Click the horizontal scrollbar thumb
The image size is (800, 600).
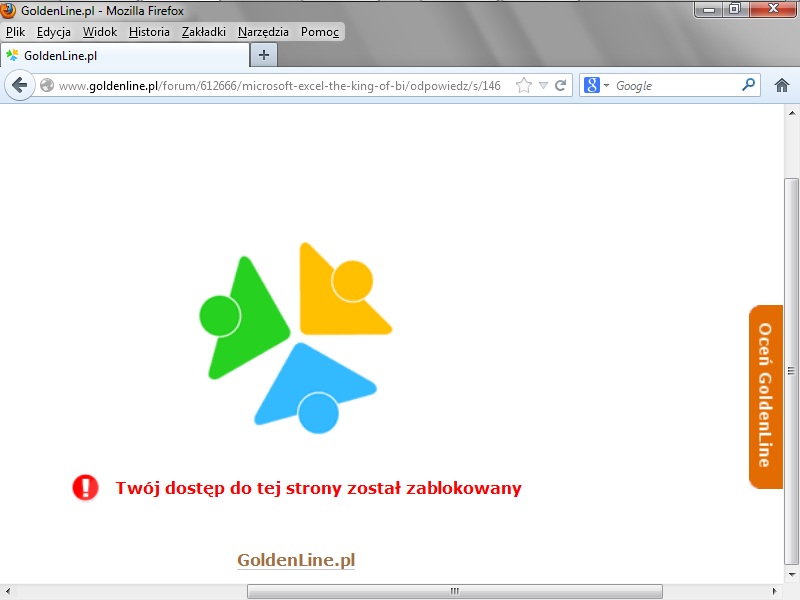click(455, 591)
